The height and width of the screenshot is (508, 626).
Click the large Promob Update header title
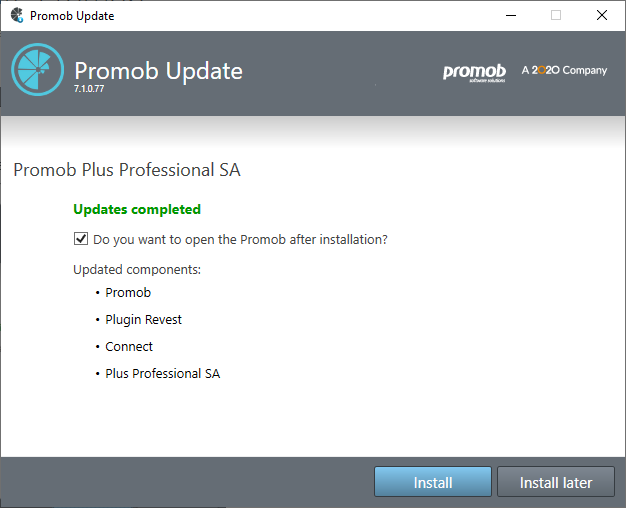[x=158, y=71]
